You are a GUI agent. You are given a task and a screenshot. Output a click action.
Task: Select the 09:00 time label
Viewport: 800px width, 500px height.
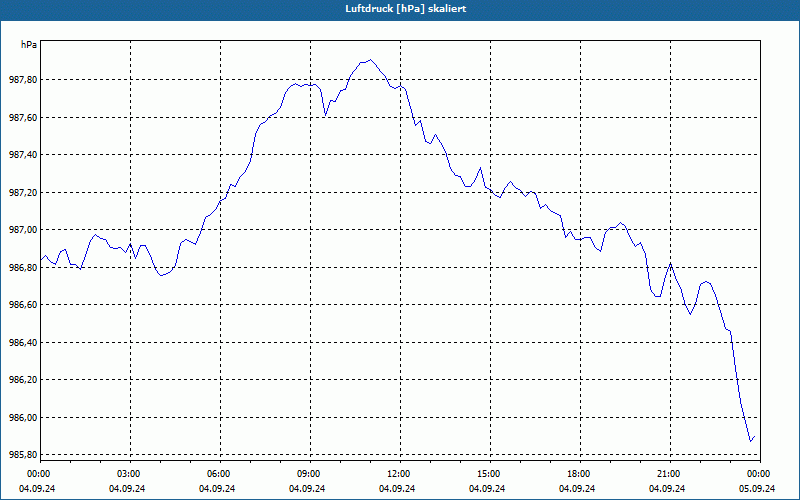click(x=310, y=474)
